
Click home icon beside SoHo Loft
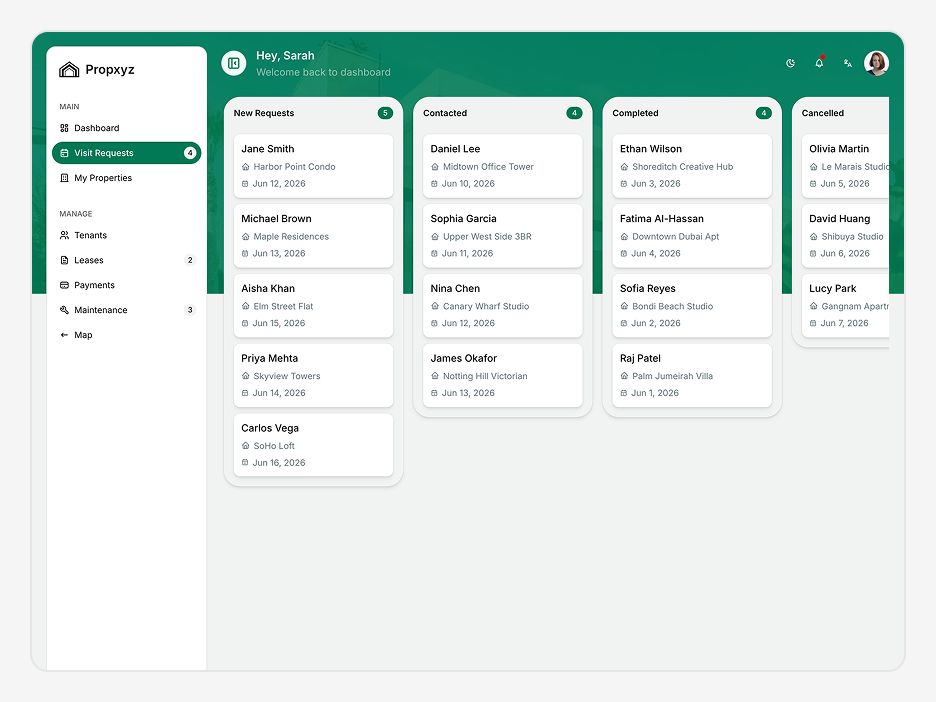click(245, 446)
